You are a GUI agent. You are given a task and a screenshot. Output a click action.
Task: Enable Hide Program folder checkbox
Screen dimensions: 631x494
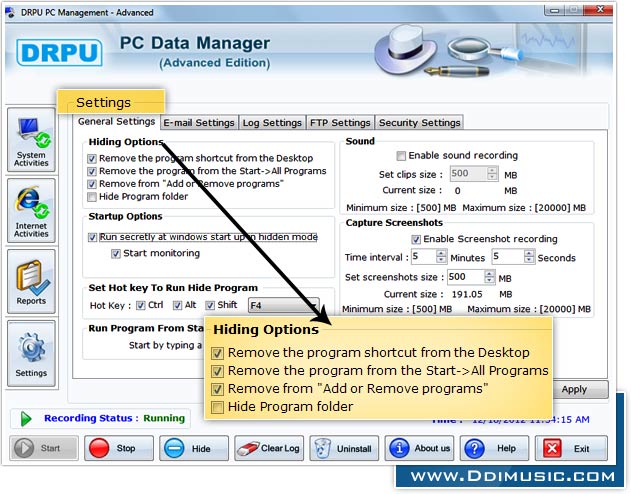(x=92, y=197)
